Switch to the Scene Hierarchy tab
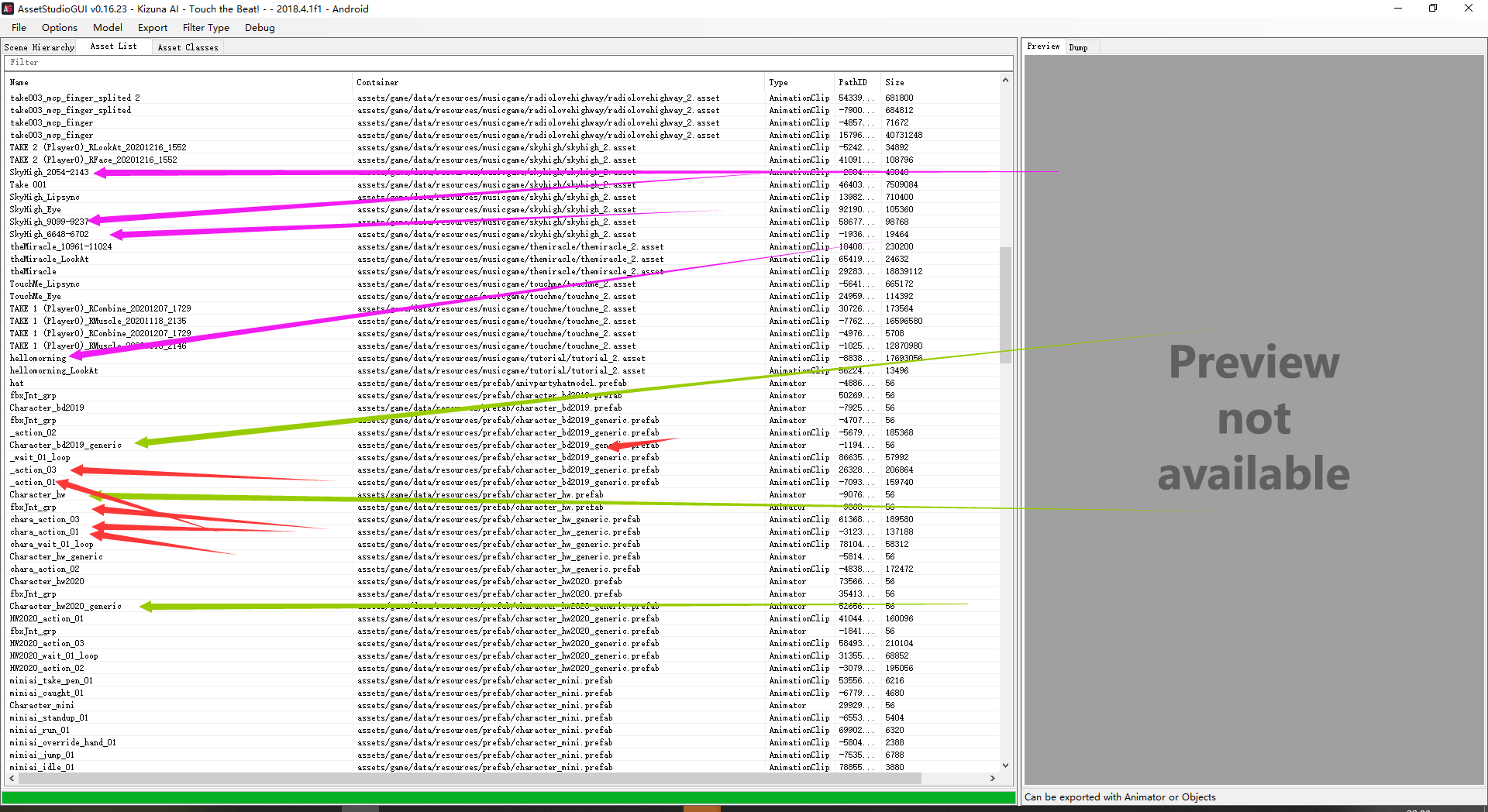Viewport: 1488px width, 812px height. pos(39,47)
